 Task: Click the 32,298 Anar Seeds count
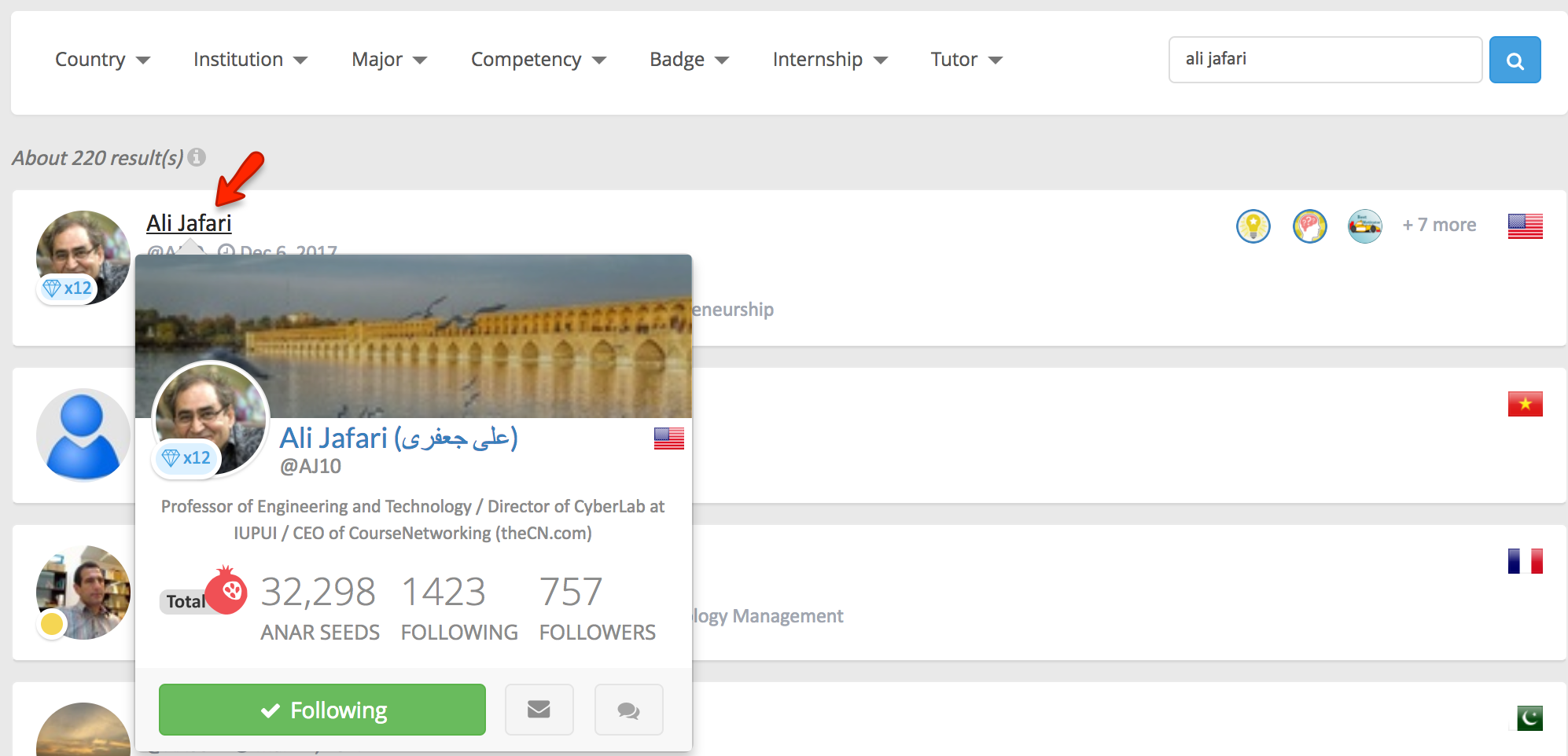(318, 592)
